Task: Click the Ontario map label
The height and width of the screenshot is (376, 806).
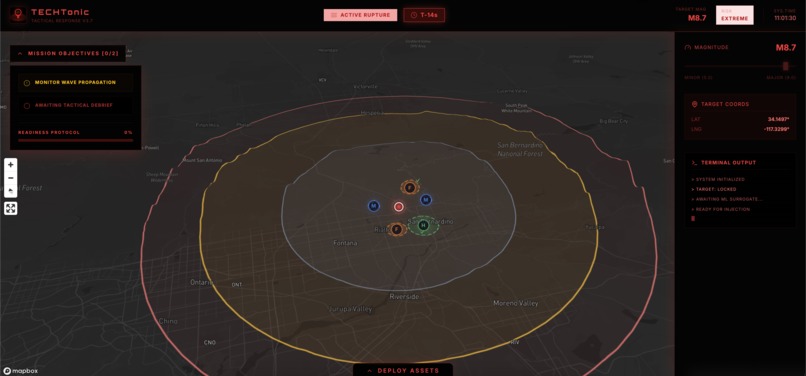Action: coord(202,282)
